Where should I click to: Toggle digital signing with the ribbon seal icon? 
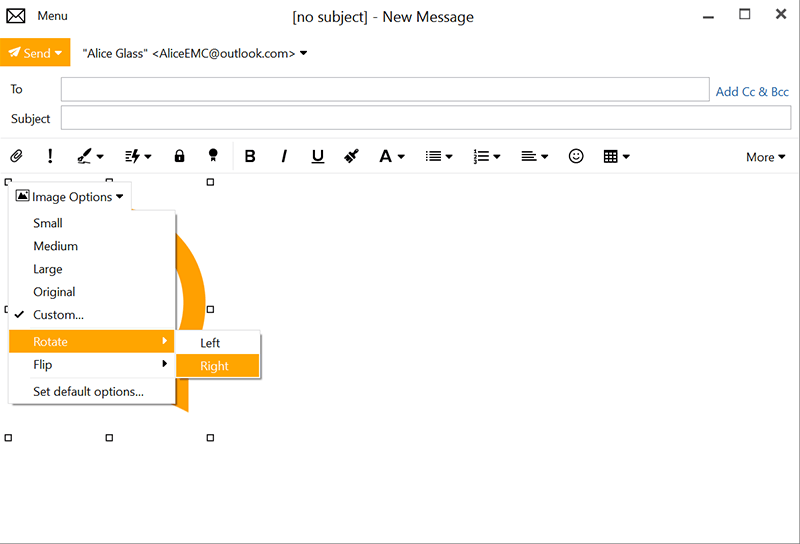(213, 156)
